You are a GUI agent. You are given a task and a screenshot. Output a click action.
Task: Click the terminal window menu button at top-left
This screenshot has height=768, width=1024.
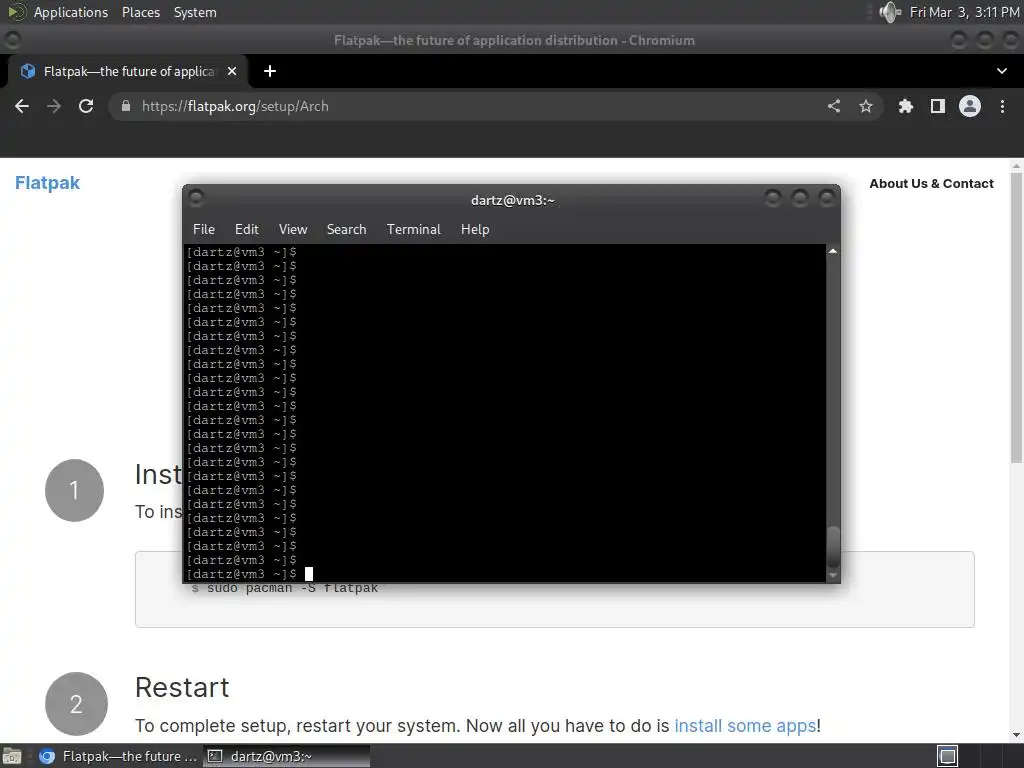coord(196,198)
